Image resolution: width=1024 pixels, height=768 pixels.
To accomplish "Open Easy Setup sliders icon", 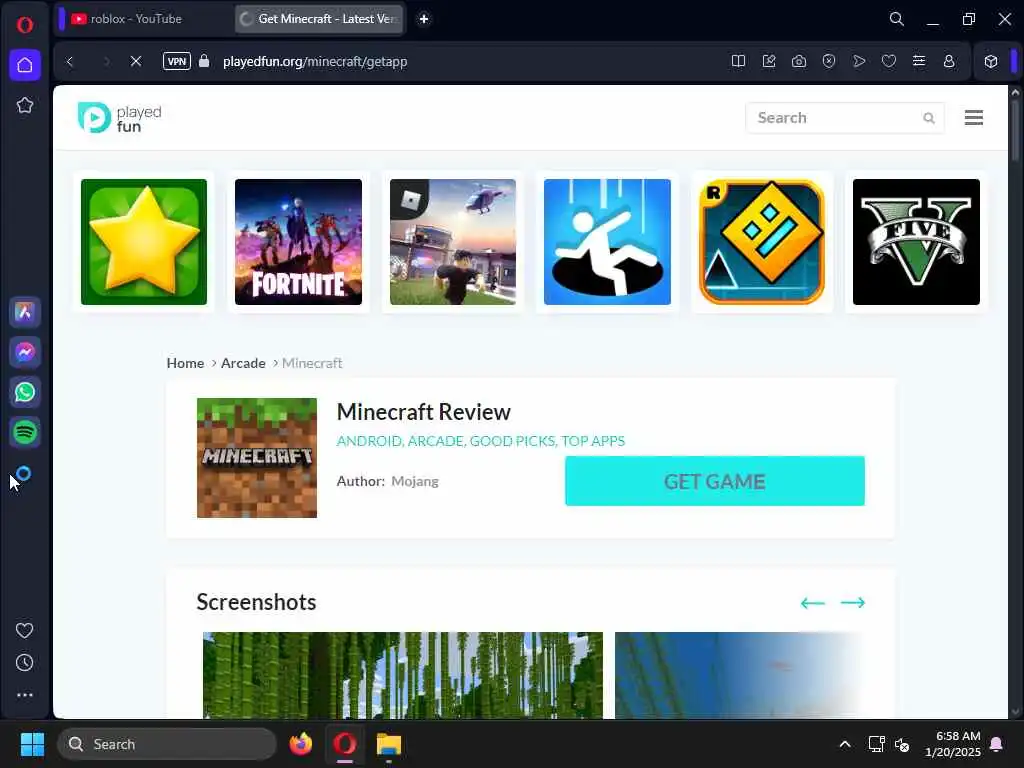I will pyautogui.click(x=919, y=61).
